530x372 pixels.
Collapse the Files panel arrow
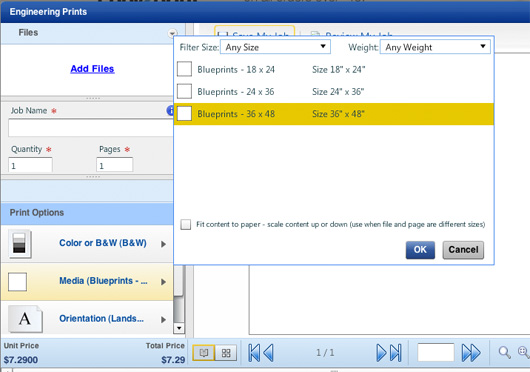[x=172, y=33]
